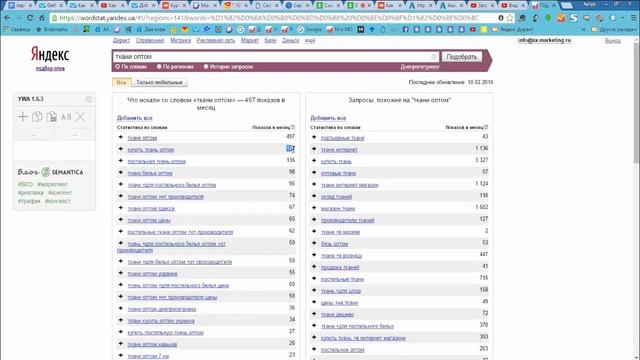Open the YWA 1.6.3 panel settings icon

coord(89,99)
